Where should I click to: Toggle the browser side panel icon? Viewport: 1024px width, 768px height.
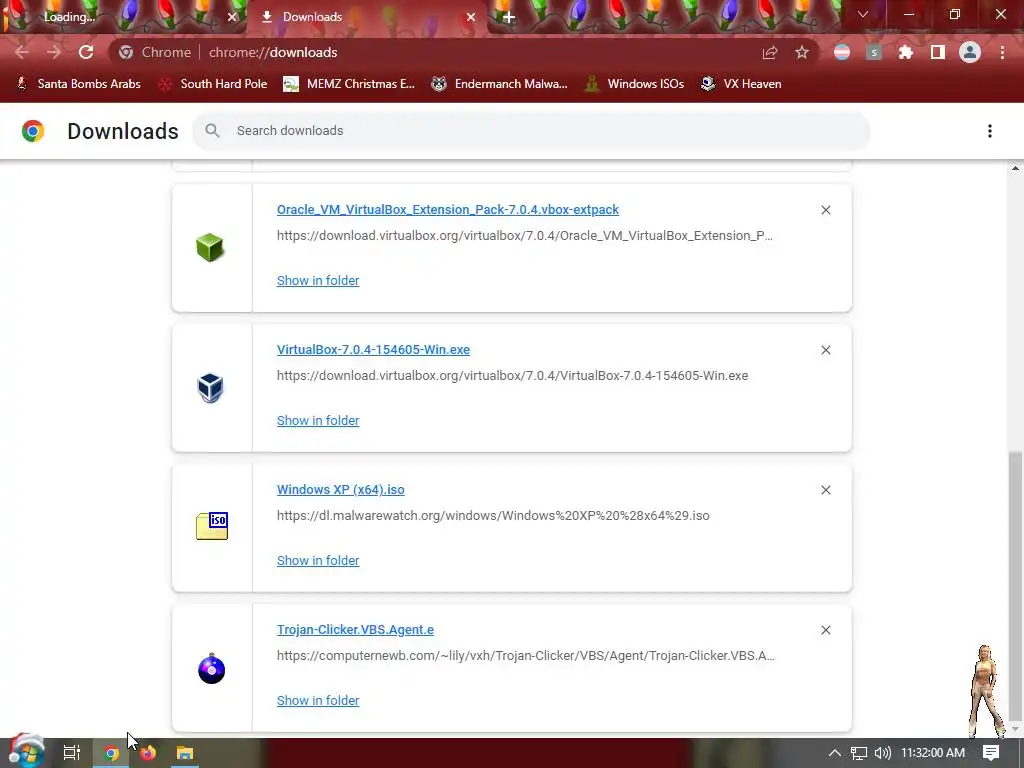tap(937, 52)
